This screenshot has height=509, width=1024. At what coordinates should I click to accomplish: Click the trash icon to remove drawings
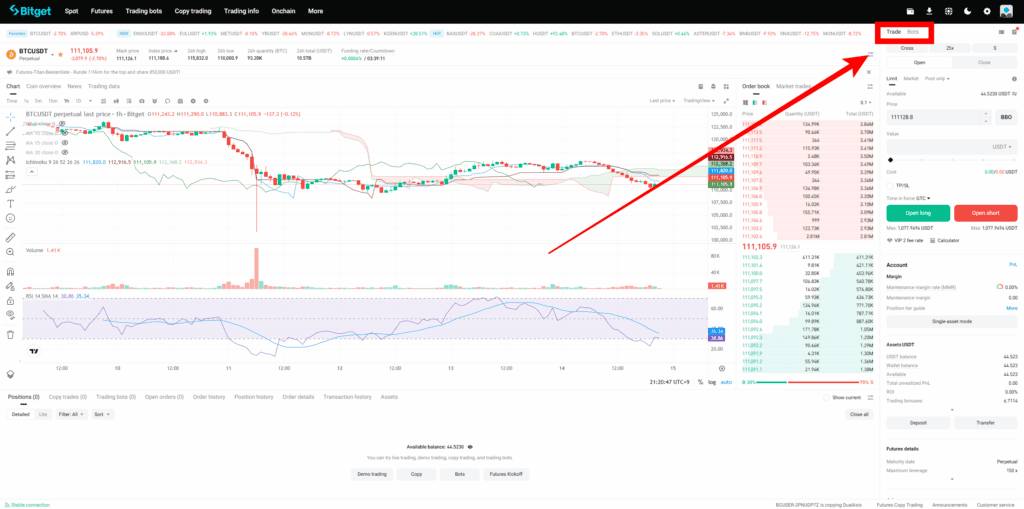[10, 334]
